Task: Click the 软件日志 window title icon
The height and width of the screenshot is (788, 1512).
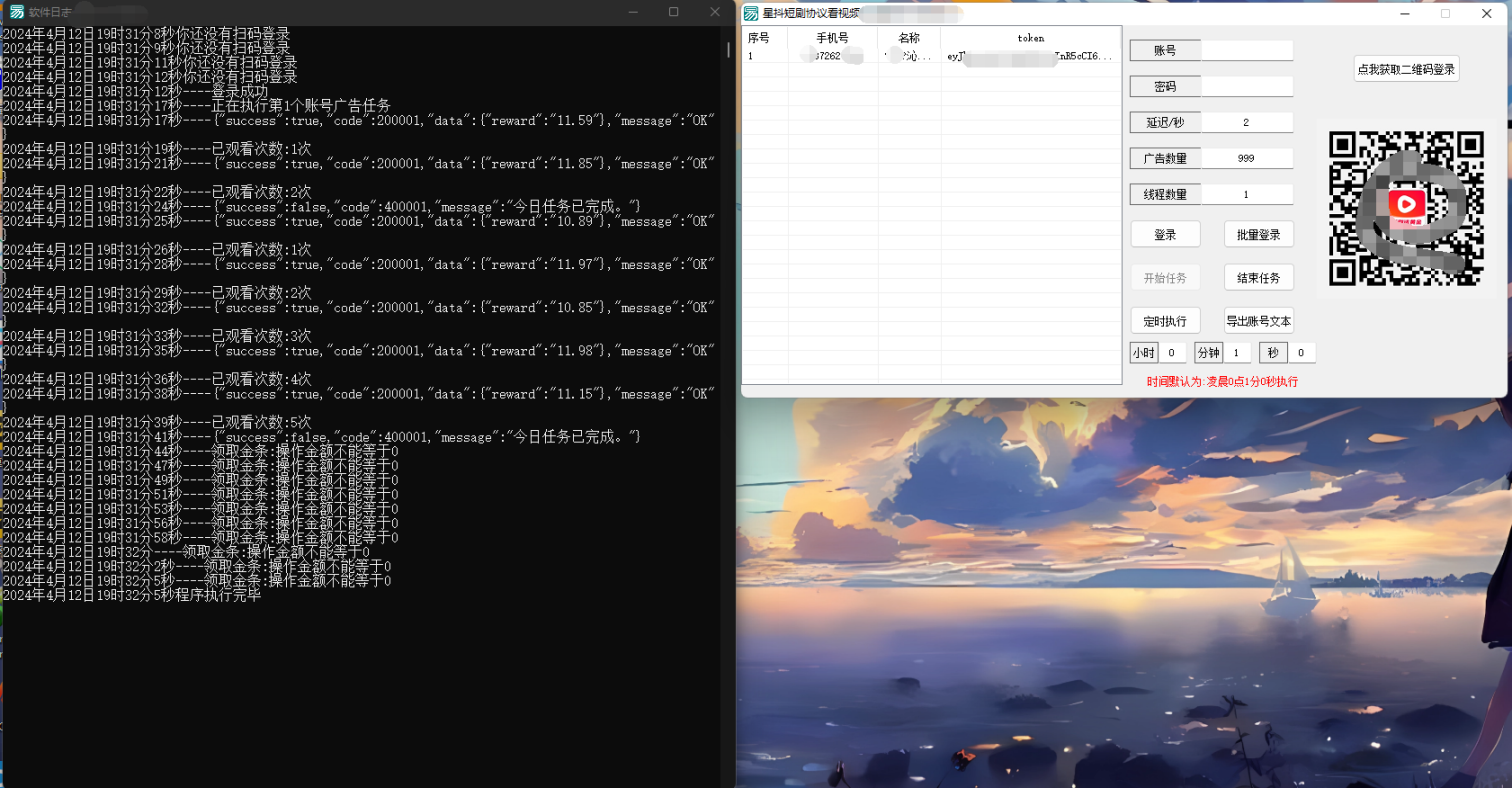Action: (17, 12)
